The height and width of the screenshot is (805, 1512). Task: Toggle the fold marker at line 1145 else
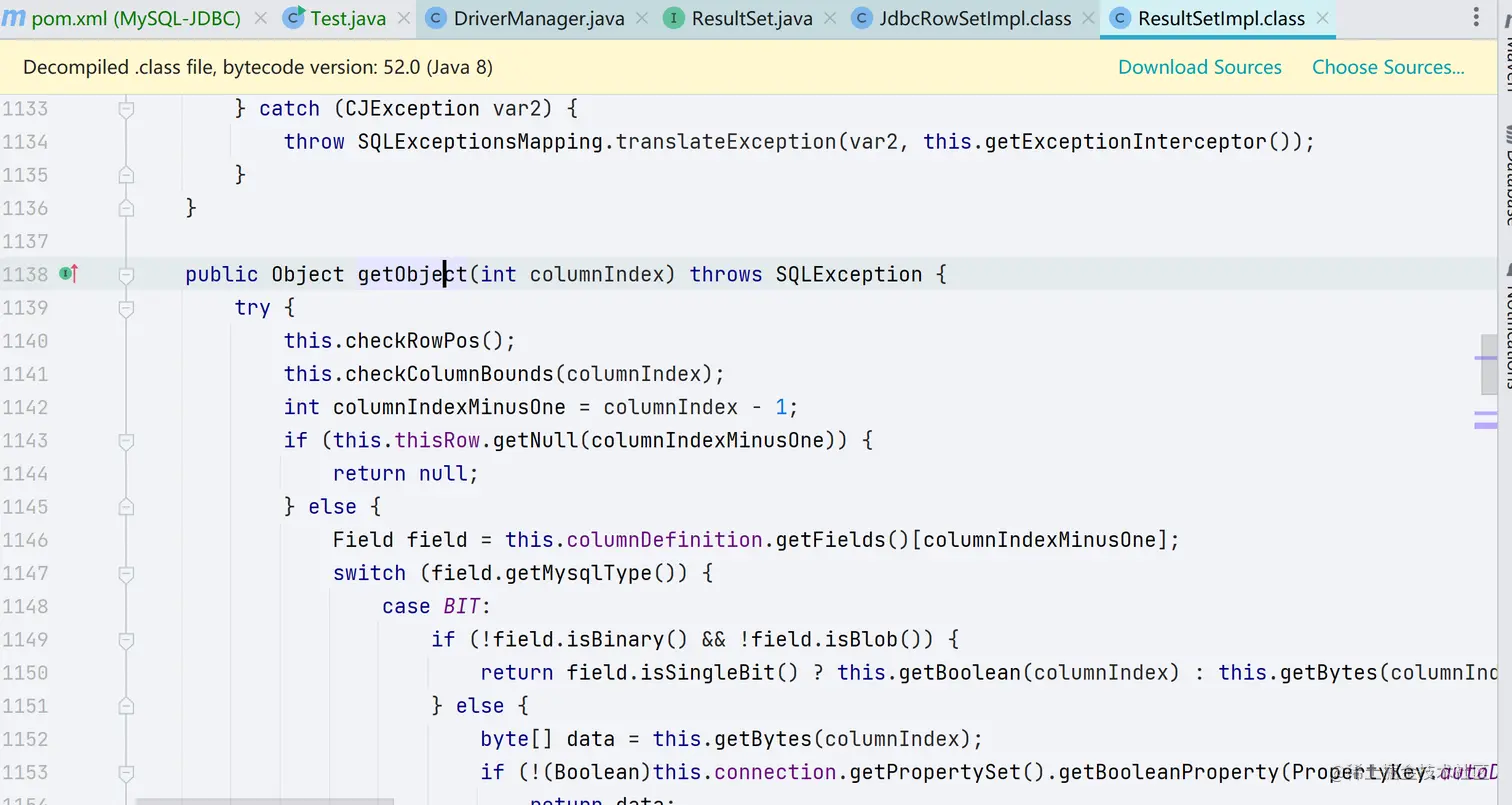(126, 505)
